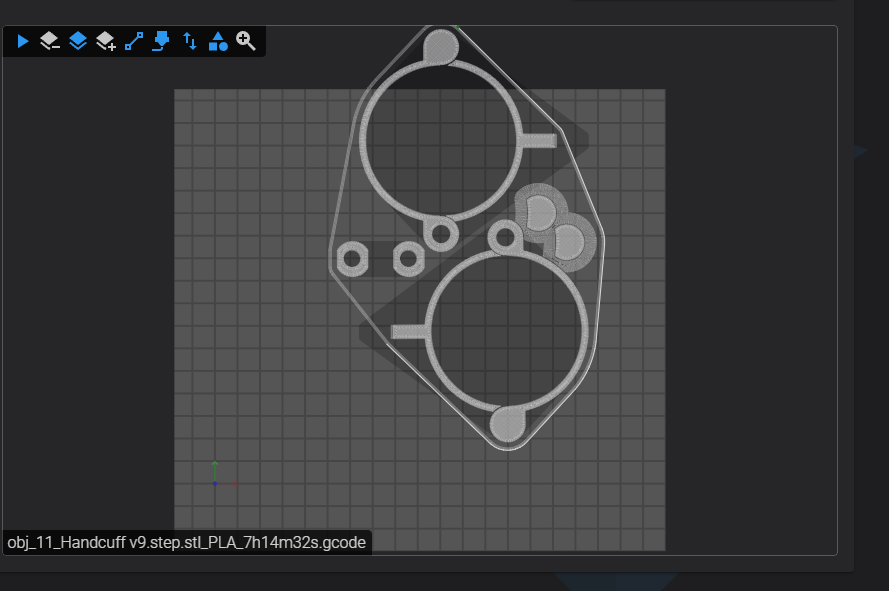The width and height of the screenshot is (889, 591).
Task: Click the rectangular tab on lower ring
Action: click(409, 332)
